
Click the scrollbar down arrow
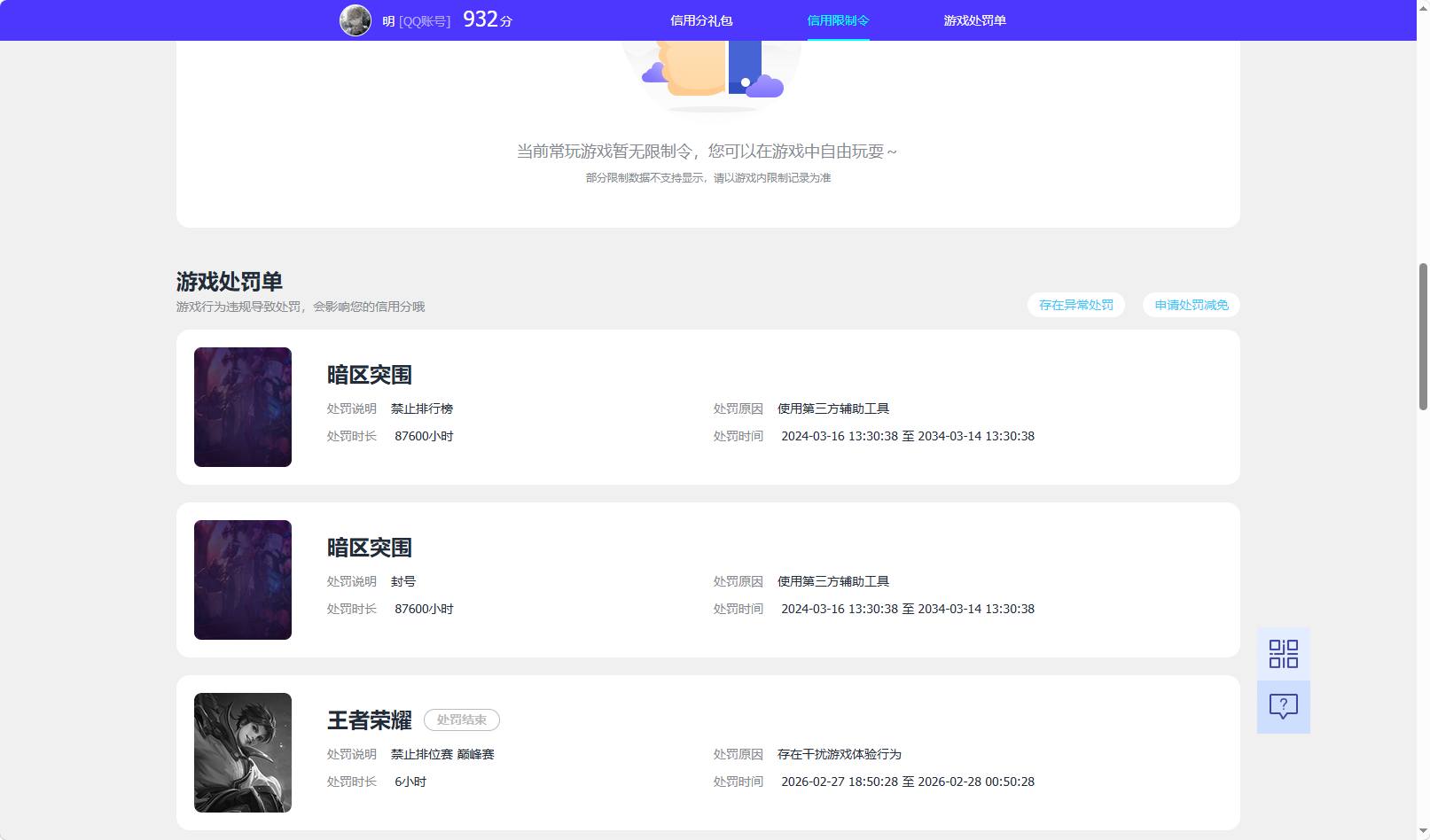[x=1422, y=832]
